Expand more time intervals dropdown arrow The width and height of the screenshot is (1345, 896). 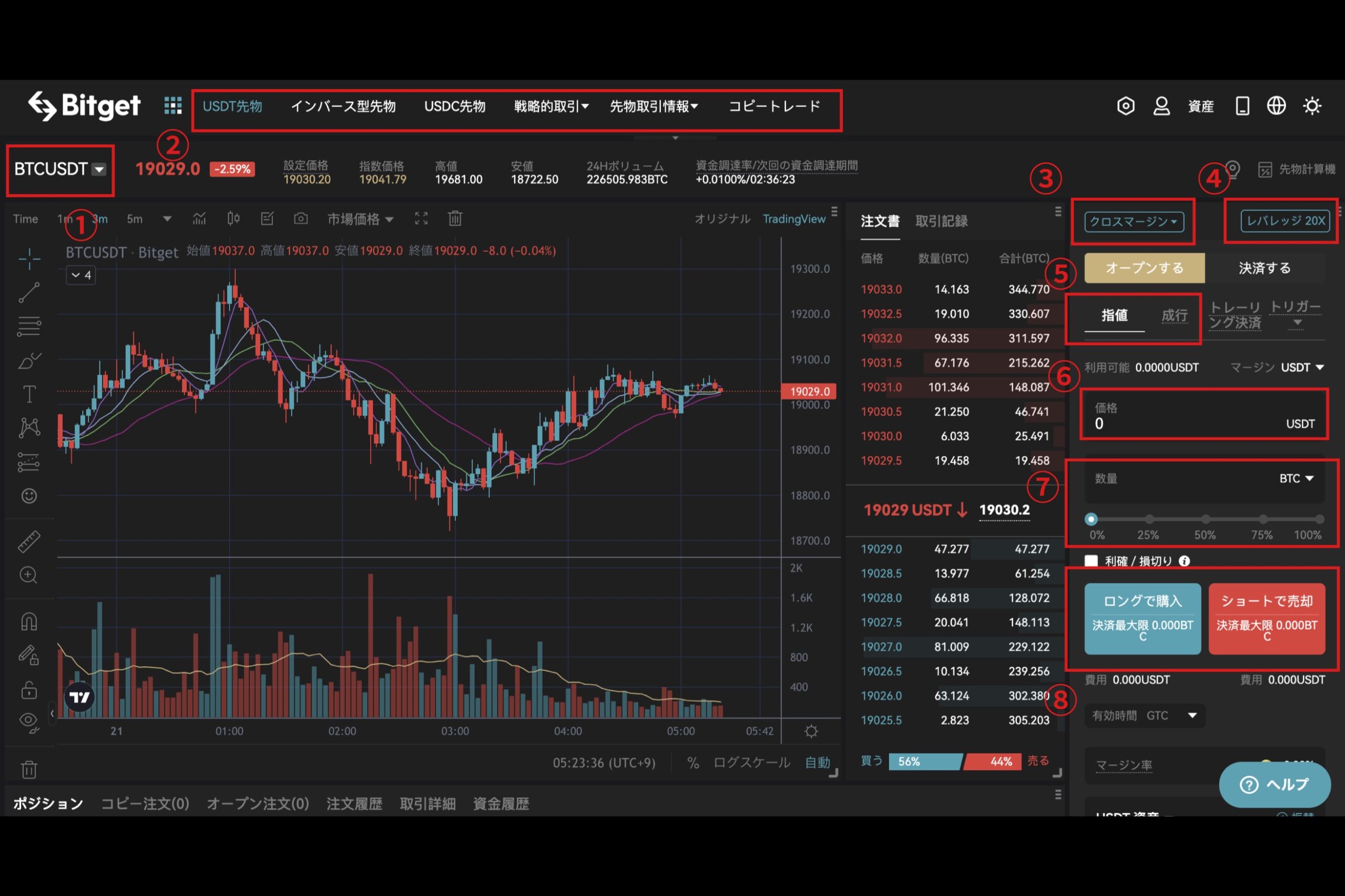[x=167, y=219]
